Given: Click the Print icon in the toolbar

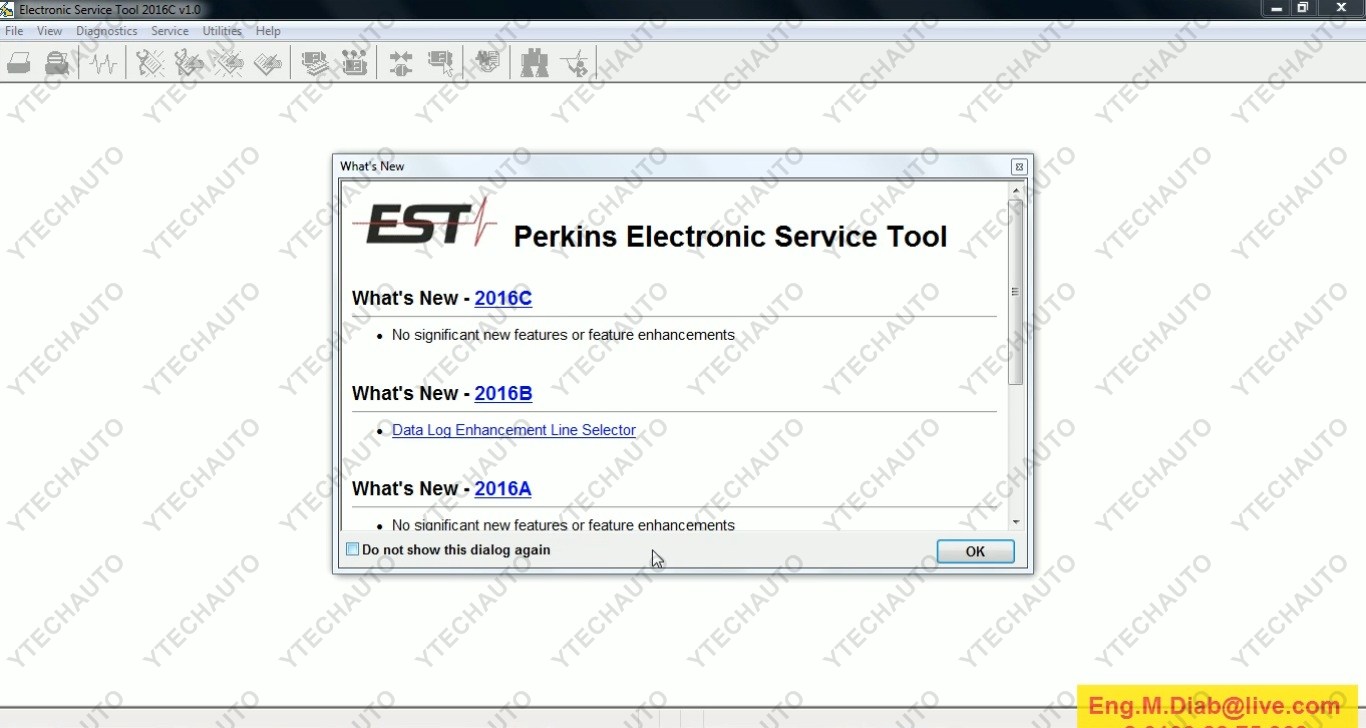Looking at the screenshot, I should pos(19,64).
